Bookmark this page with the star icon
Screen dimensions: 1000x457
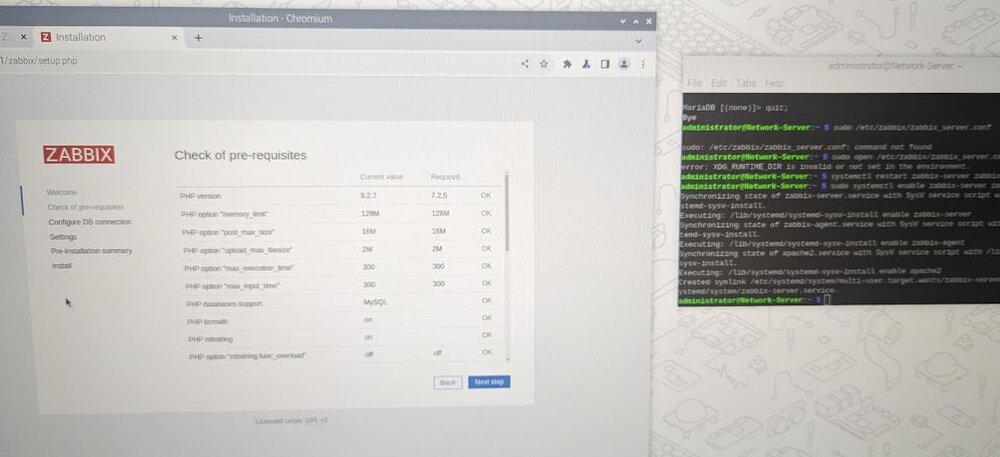544,64
